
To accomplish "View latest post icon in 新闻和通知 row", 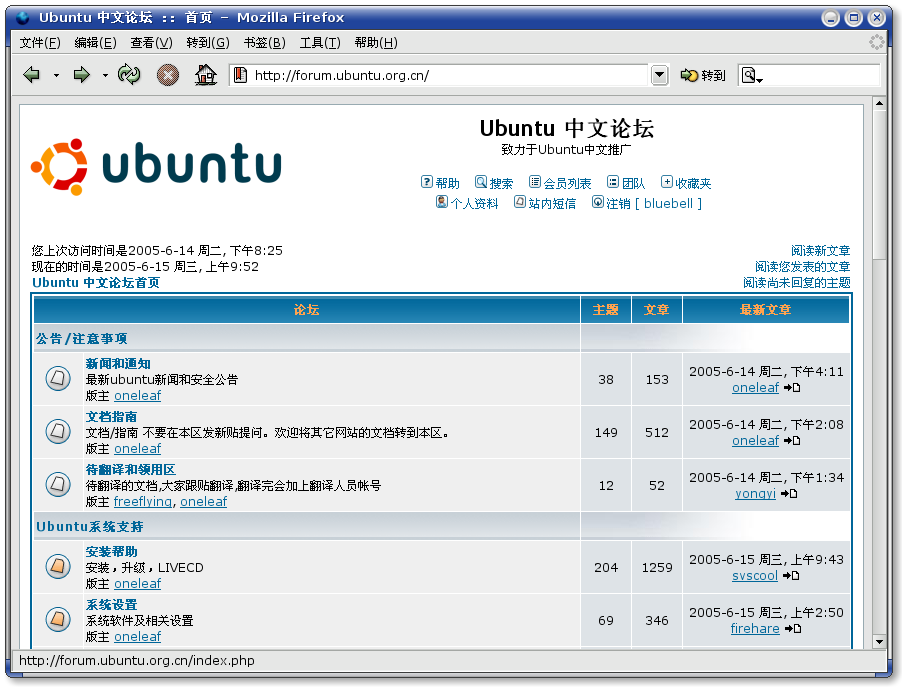I will [792, 388].
